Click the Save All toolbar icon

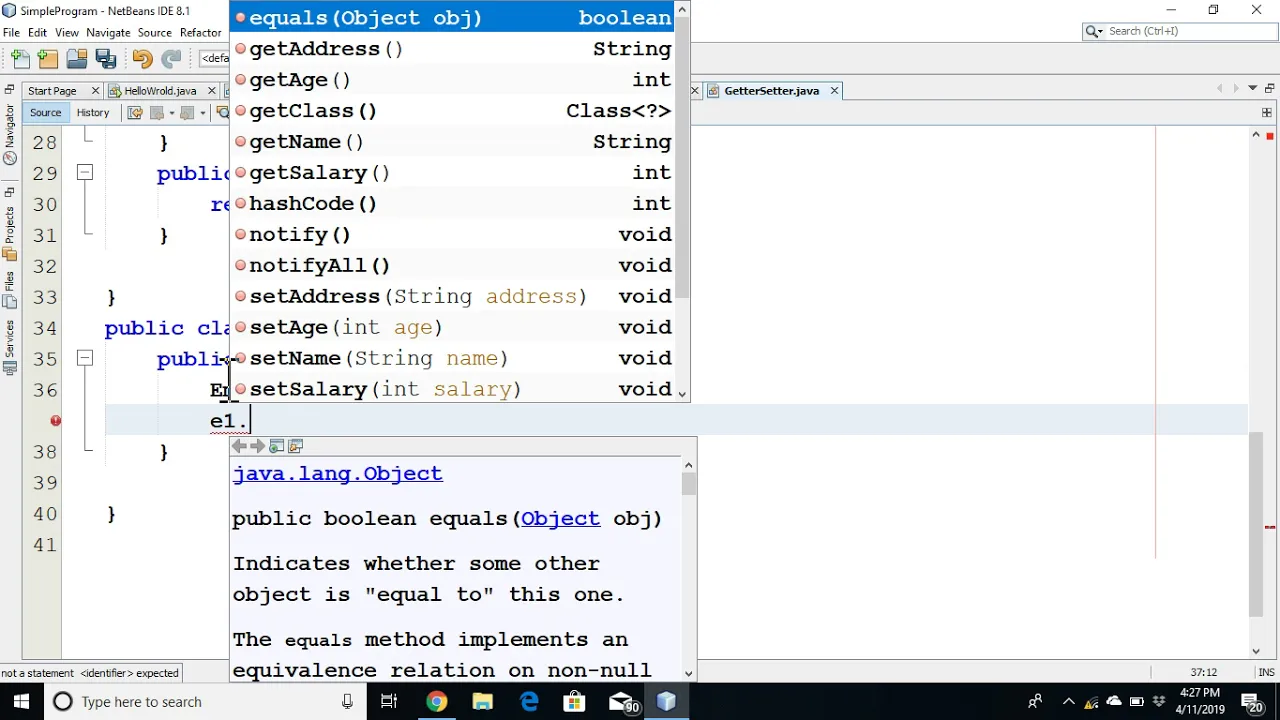105,59
